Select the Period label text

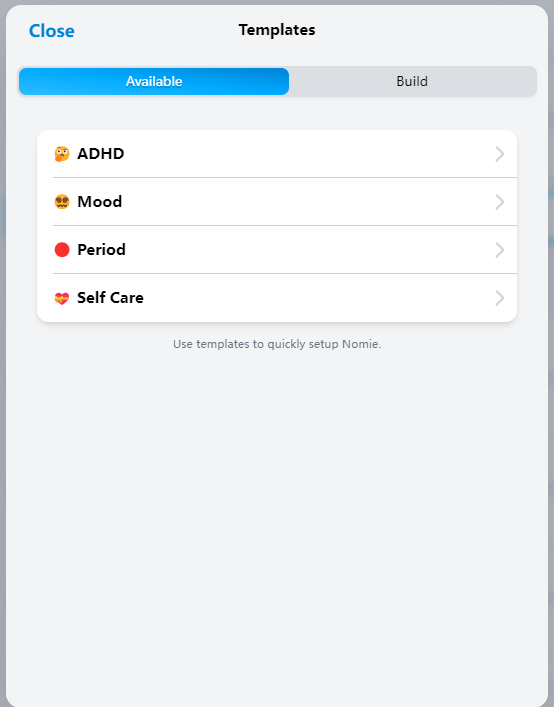coord(101,249)
